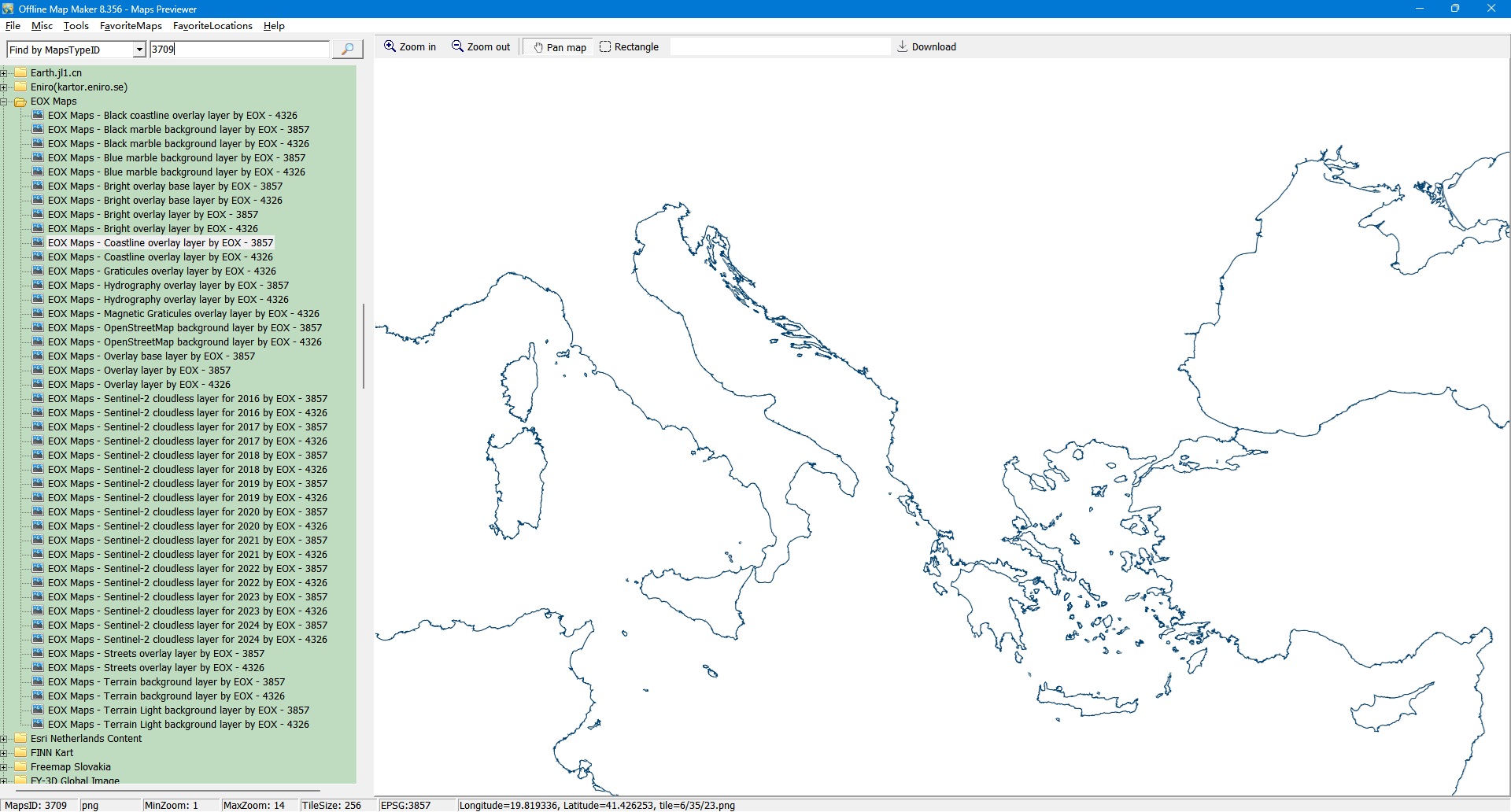Screen dimensions: 1511x812
Task: Expand the Eniro(kartor.eniro.se) node
Action: [x=4, y=87]
